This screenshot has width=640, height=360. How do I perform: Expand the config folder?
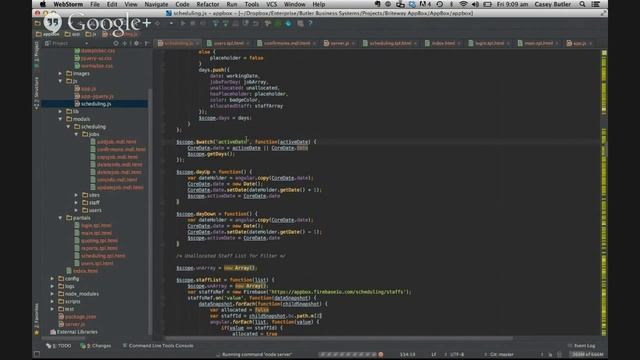[x=52, y=278]
